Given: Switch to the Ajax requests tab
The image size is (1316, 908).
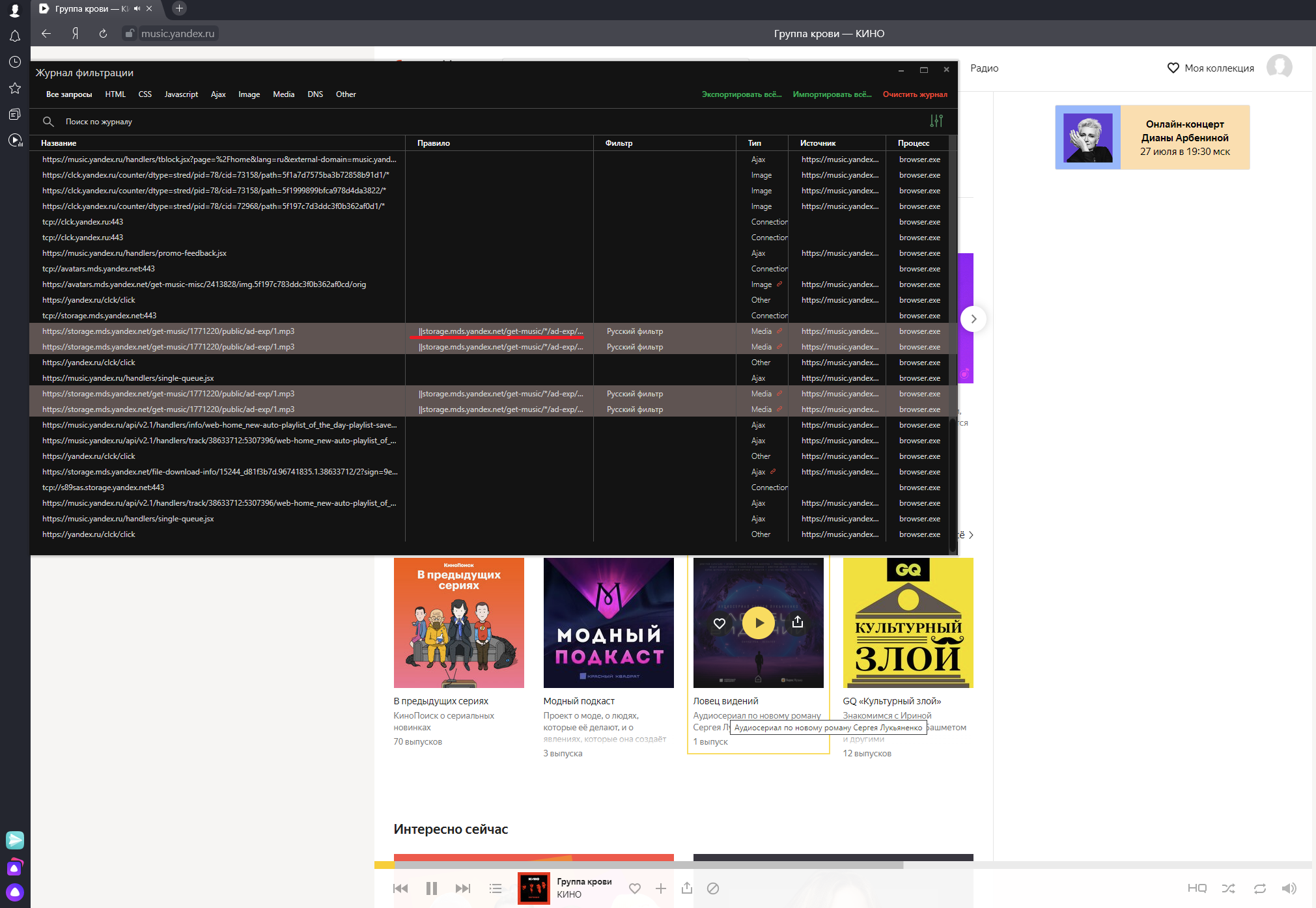Looking at the screenshot, I should (x=218, y=94).
